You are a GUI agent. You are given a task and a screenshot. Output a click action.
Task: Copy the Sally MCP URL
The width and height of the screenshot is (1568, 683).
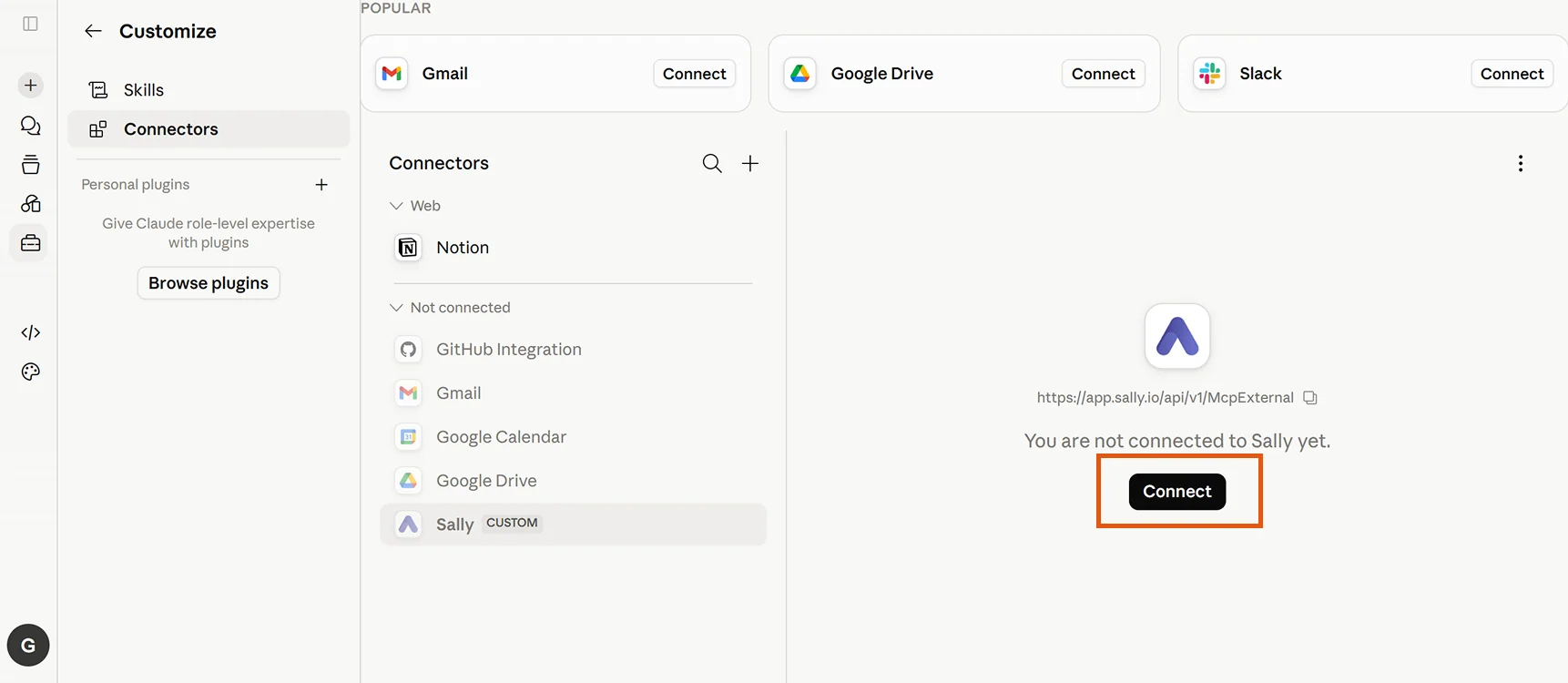click(1310, 398)
